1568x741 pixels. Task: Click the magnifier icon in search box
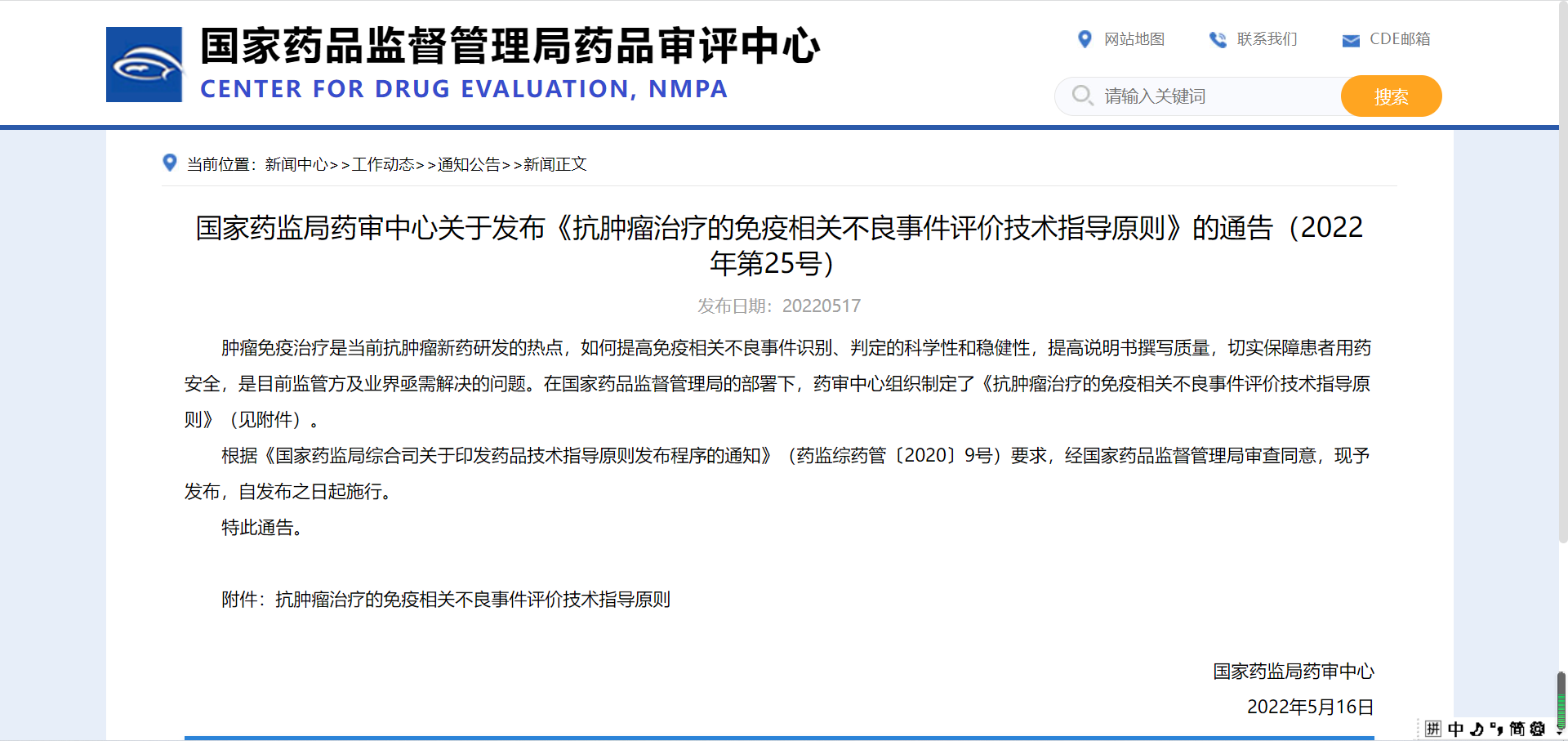pos(1082,96)
